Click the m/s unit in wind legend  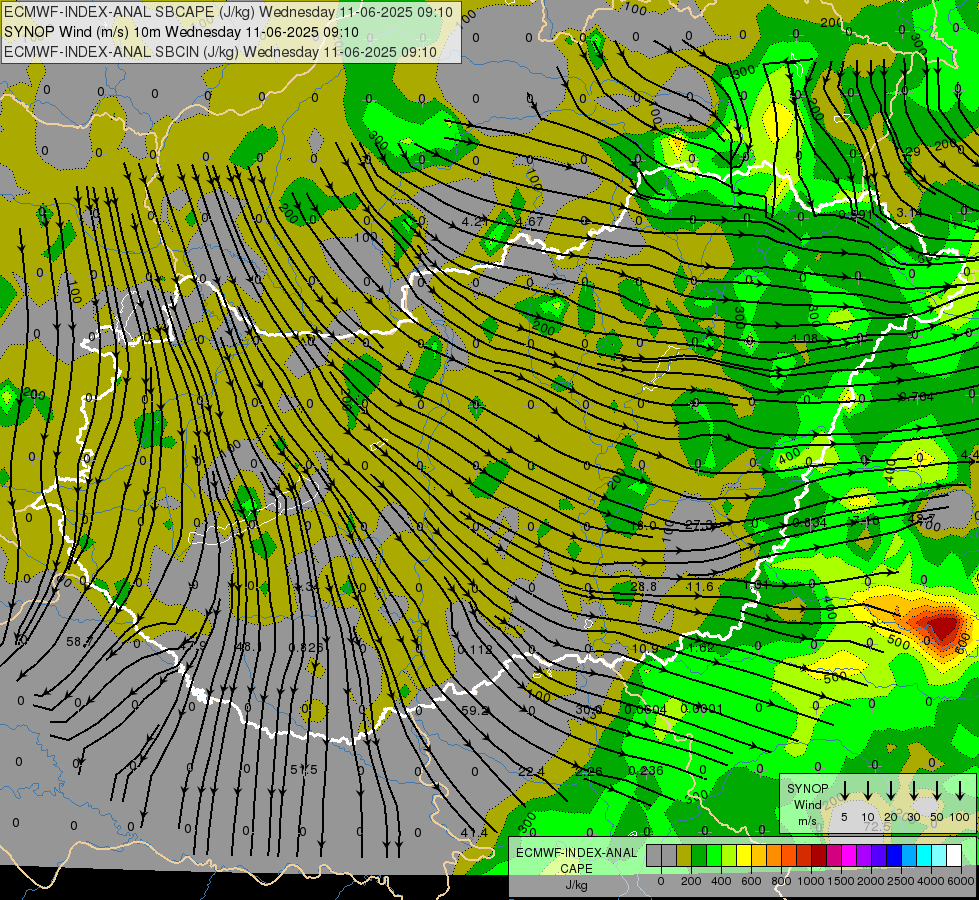[x=807, y=821]
